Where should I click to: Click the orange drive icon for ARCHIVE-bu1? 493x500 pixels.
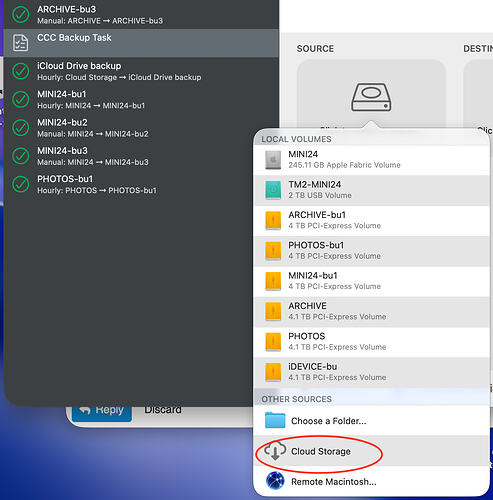coord(273,221)
